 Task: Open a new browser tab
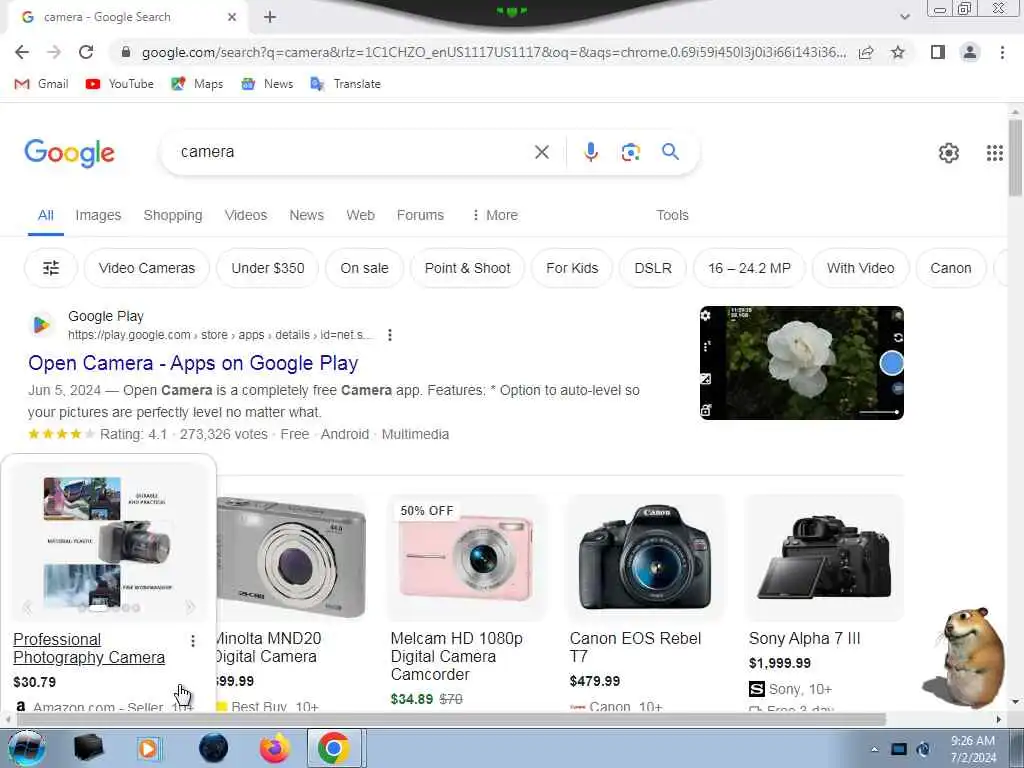[x=270, y=17]
